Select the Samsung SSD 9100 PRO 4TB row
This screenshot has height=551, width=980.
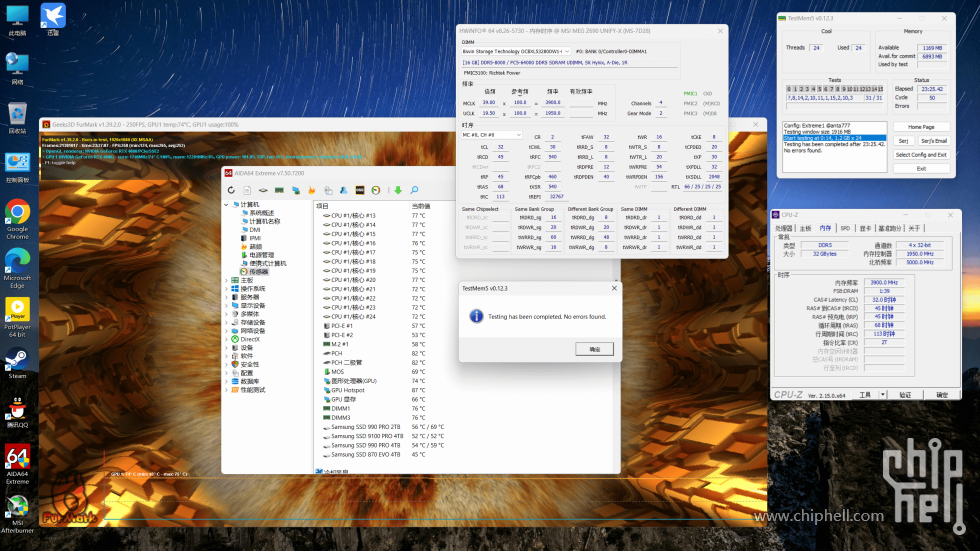pos(384,436)
